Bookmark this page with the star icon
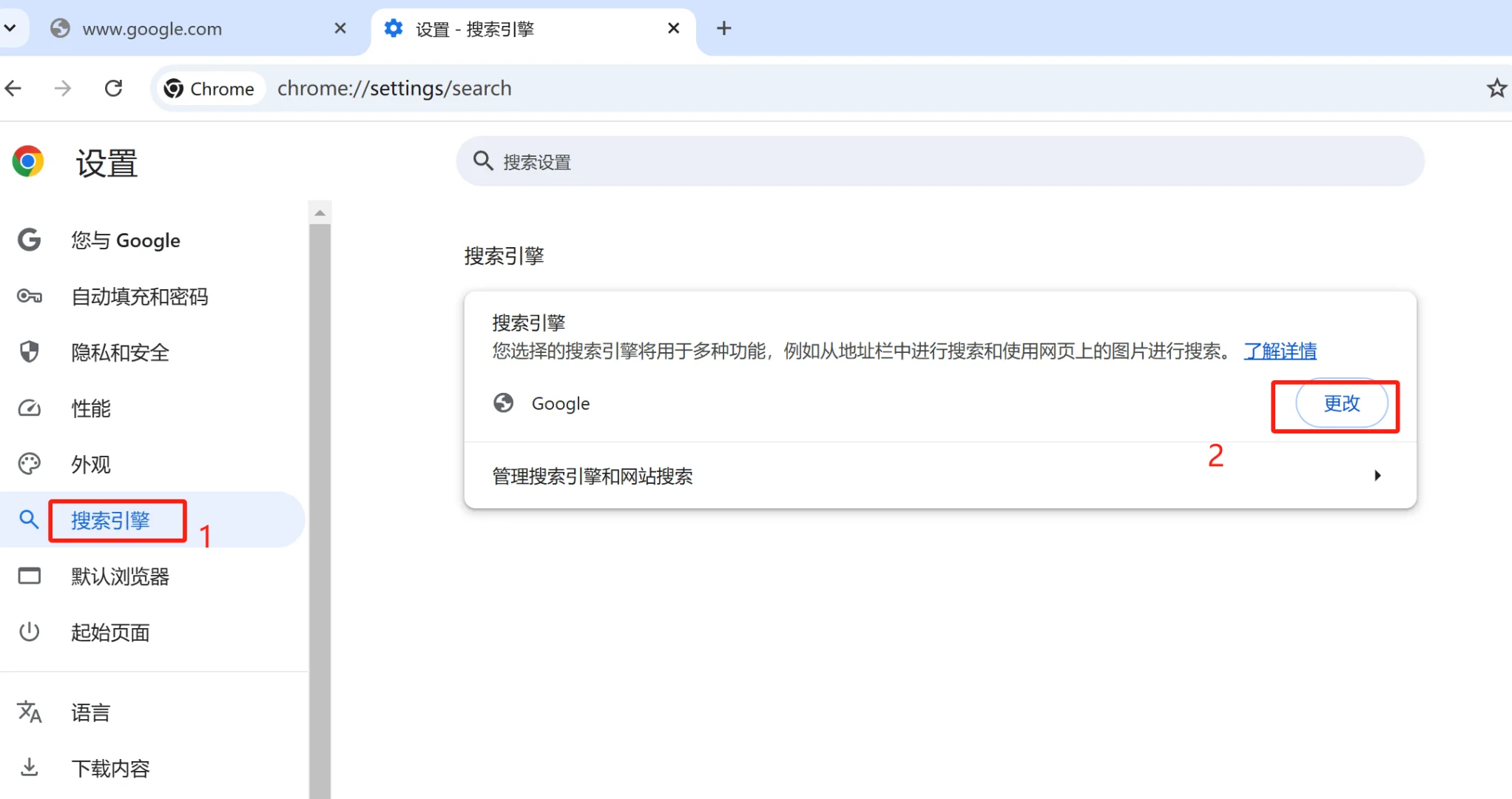The width and height of the screenshot is (1512, 799). (1496, 88)
